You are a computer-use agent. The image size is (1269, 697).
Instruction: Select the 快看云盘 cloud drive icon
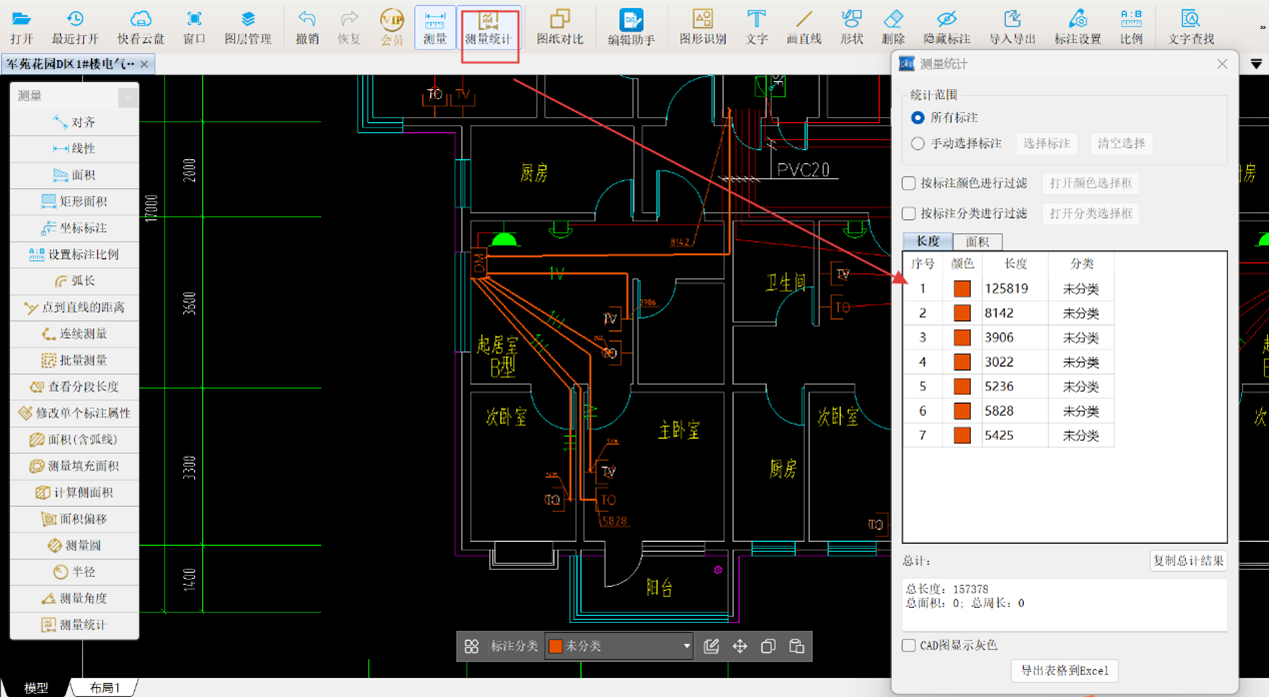pyautogui.click(x=140, y=27)
